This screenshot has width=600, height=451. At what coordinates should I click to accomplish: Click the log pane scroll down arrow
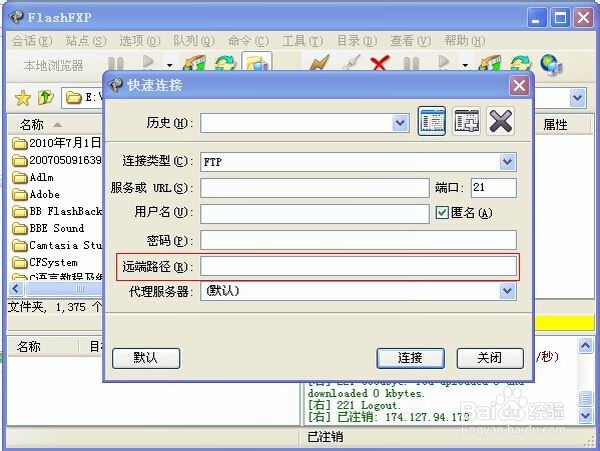585,415
